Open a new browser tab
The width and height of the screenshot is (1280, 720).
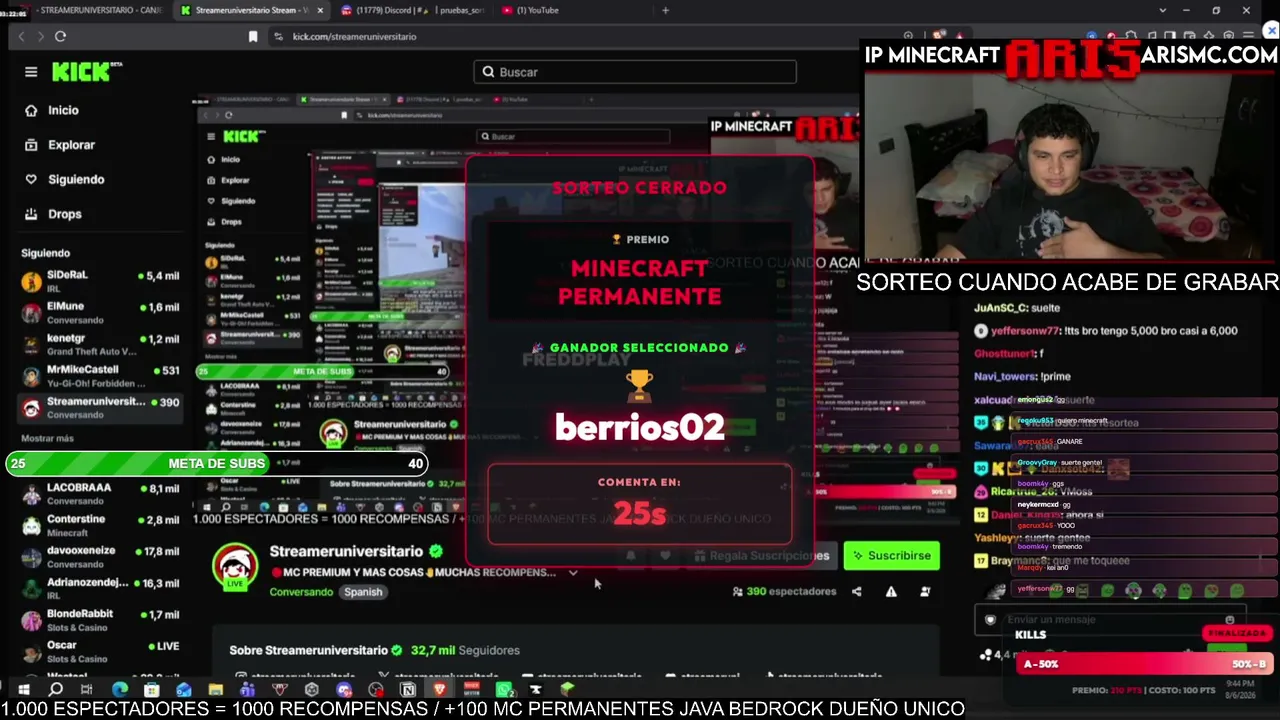point(665,10)
